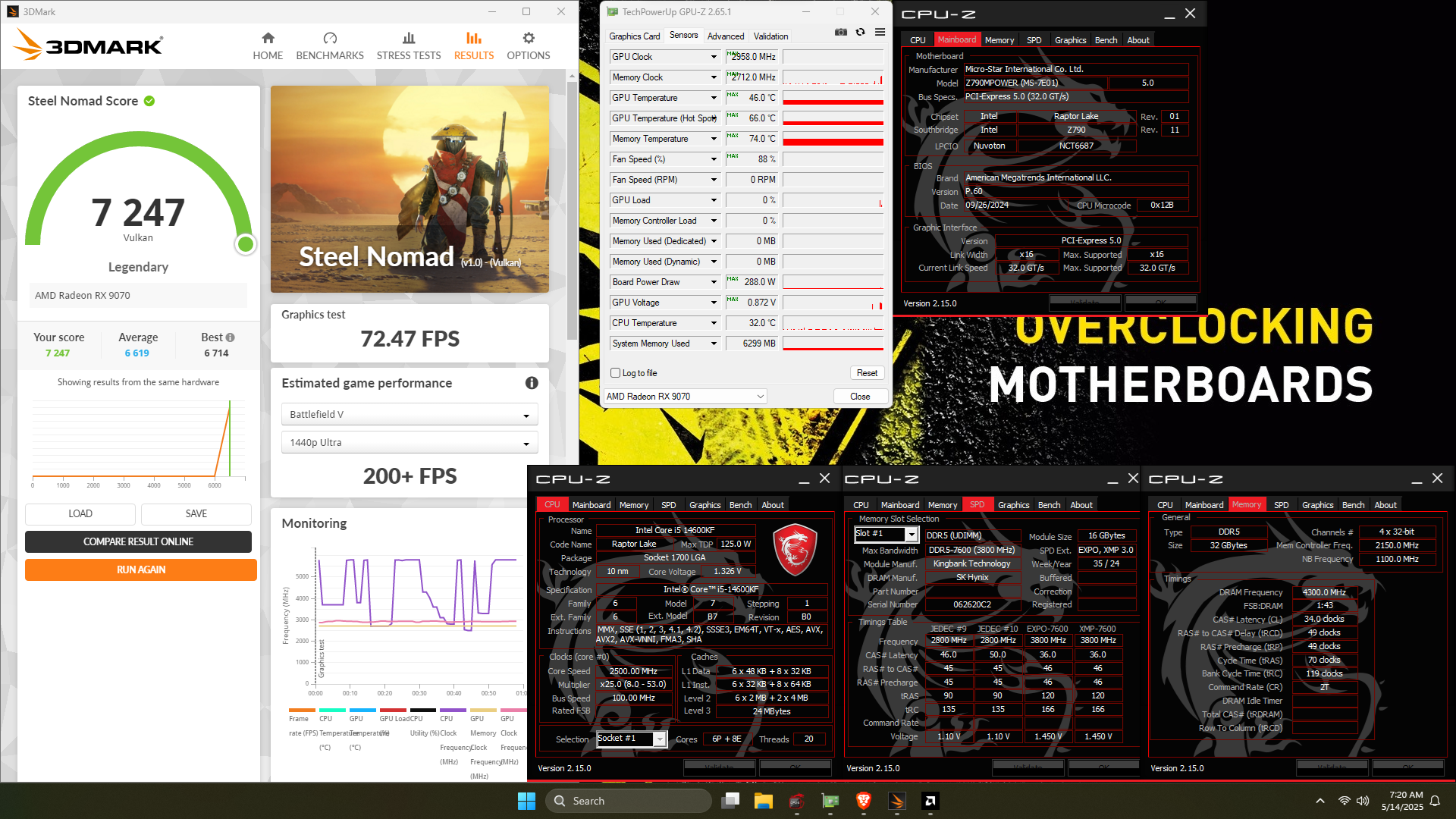Open the Estimated game performance info icon
Viewport: 1456px width, 819px height.
[532, 383]
